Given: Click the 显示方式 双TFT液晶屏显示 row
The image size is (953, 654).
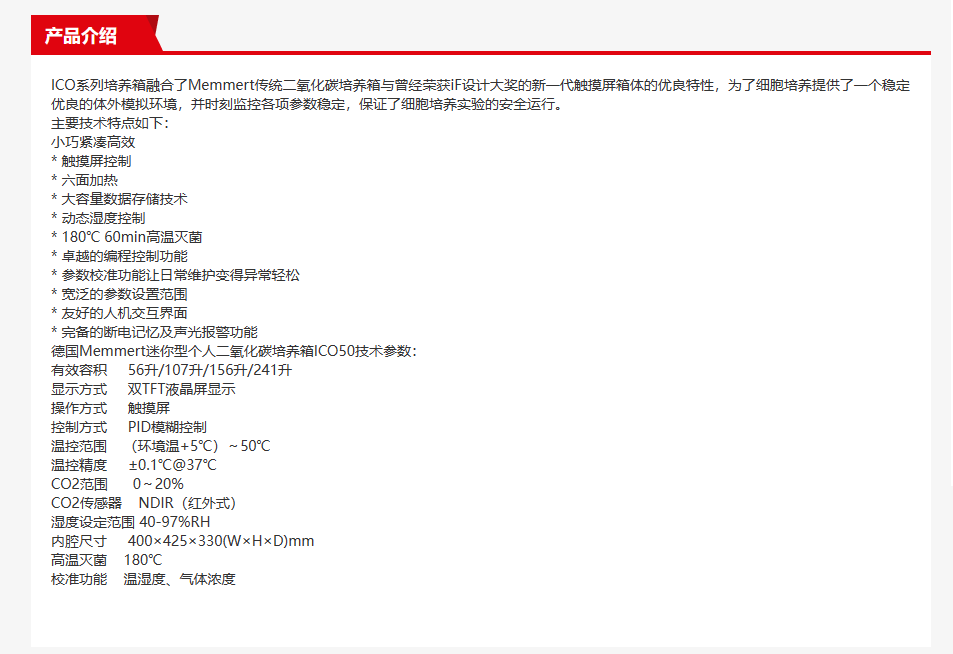Looking at the screenshot, I should 143,389.
